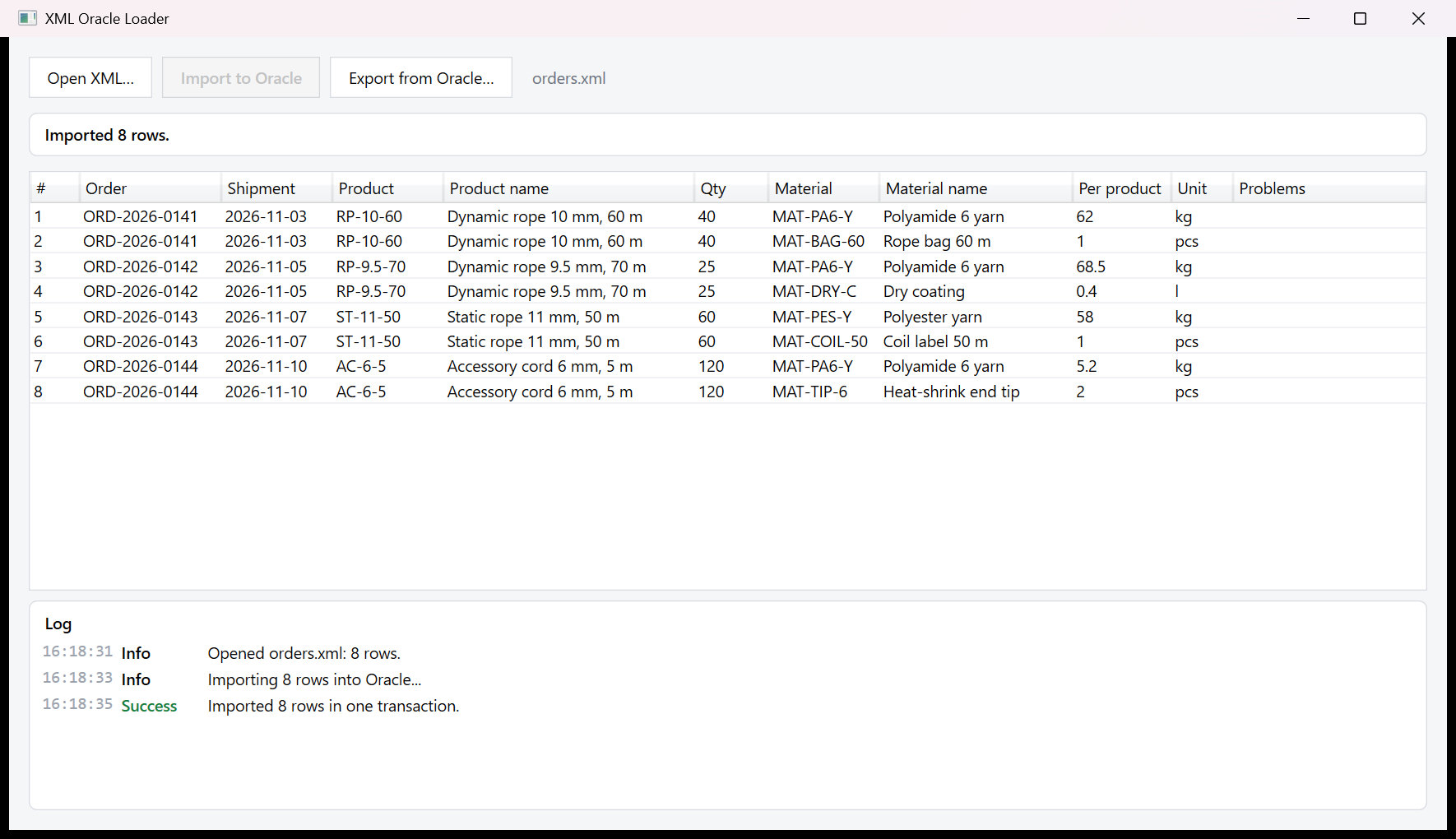Click the 16:18:31 log timestamp

[77, 651]
